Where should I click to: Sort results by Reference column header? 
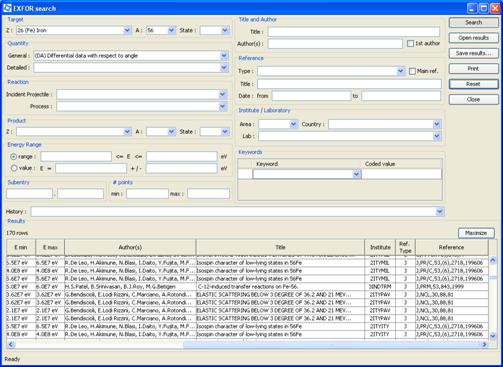click(452, 247)
